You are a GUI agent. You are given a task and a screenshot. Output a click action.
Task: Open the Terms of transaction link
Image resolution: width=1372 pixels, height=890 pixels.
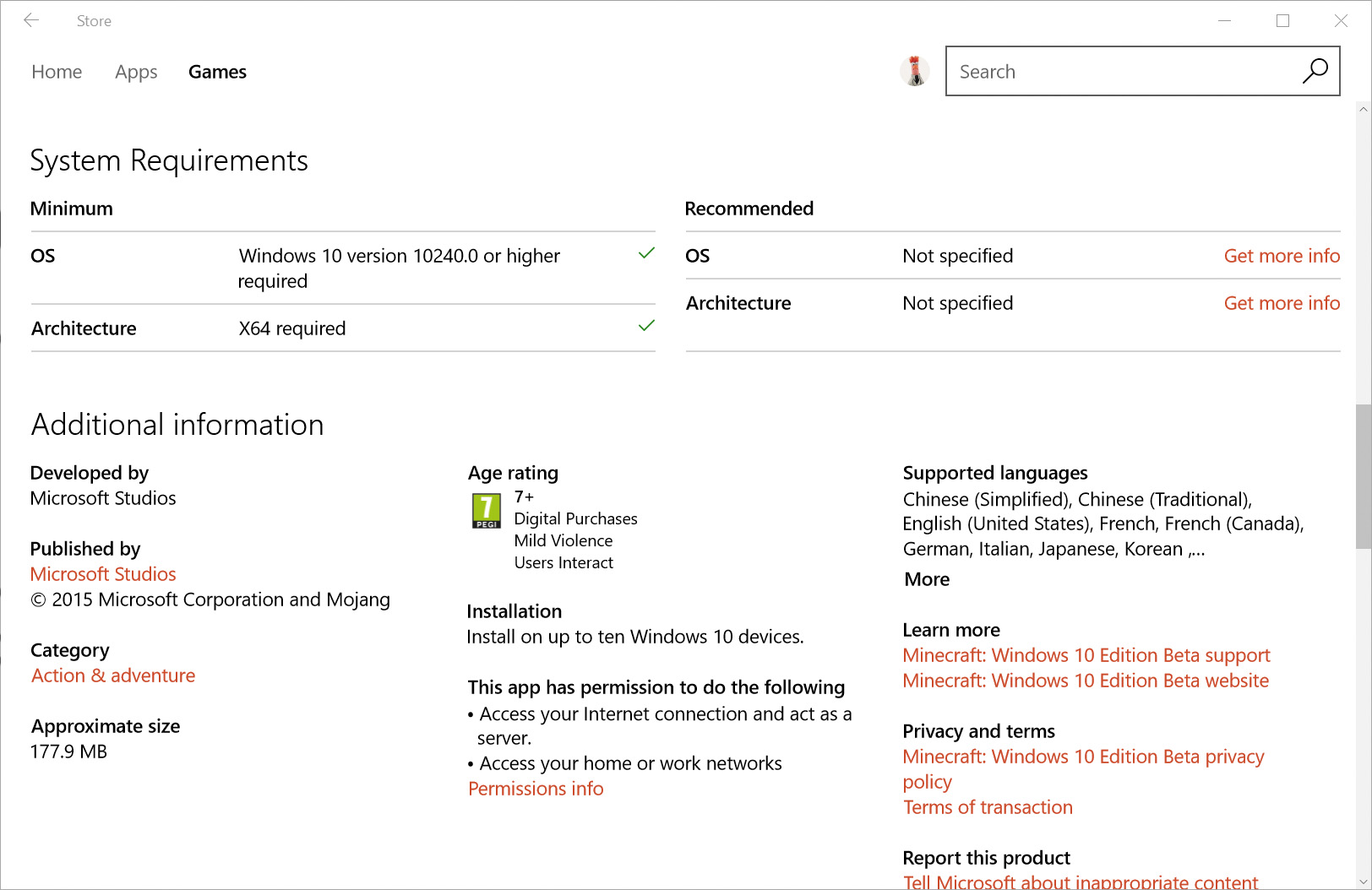988,807
